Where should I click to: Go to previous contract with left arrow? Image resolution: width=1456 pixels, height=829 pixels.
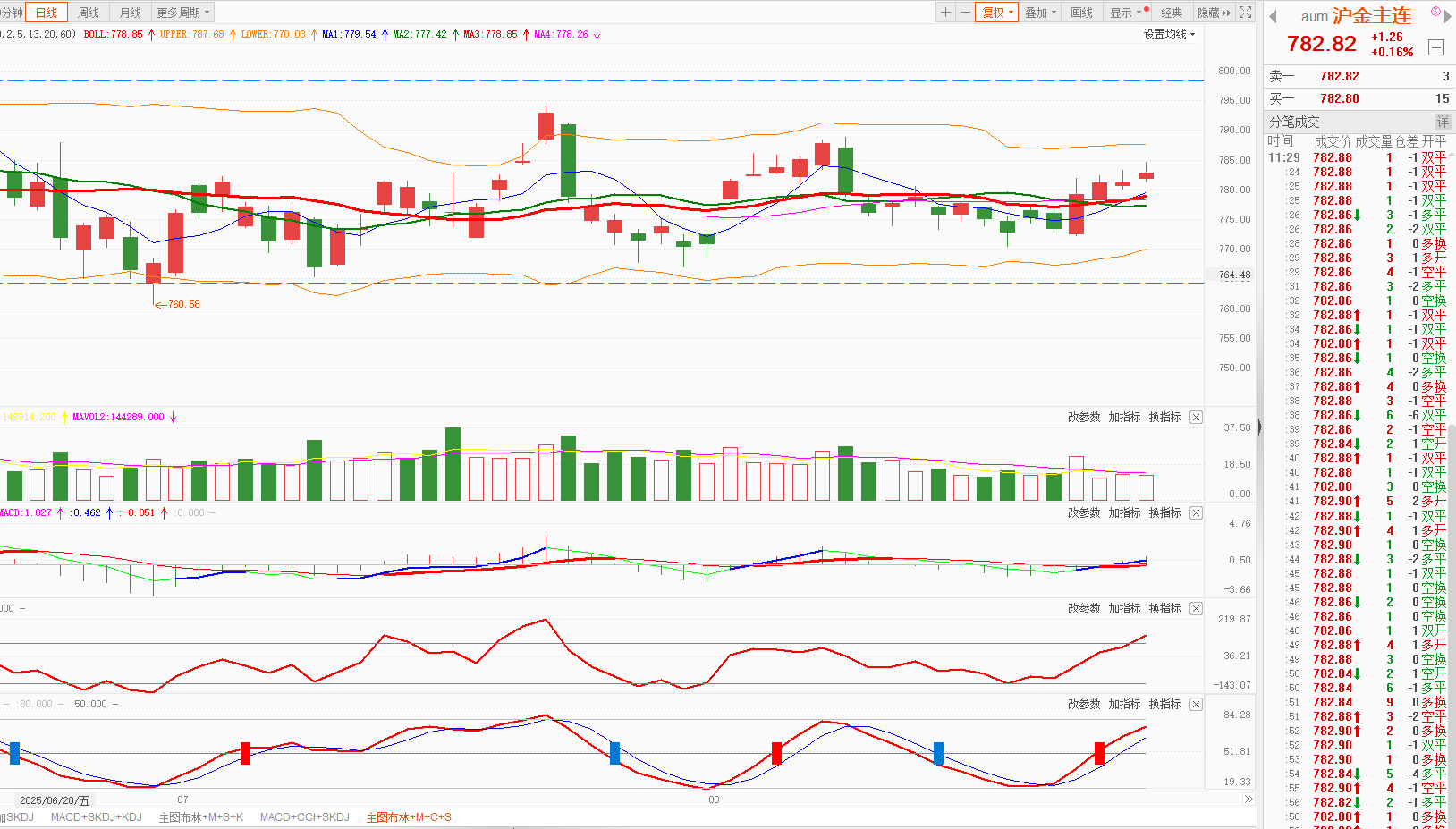coord(1274,16)
